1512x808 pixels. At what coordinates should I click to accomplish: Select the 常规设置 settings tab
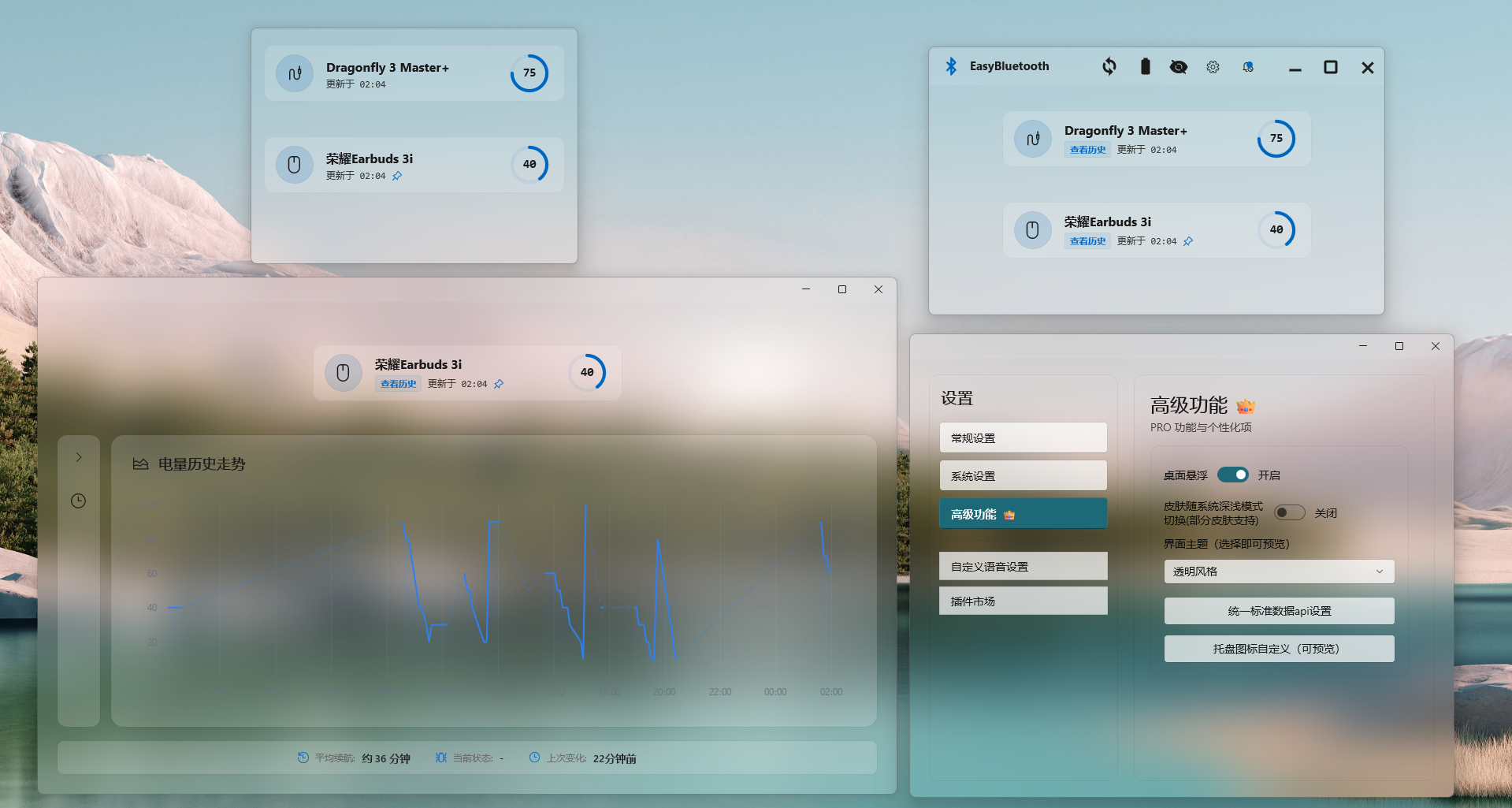tap(1023, 438)
